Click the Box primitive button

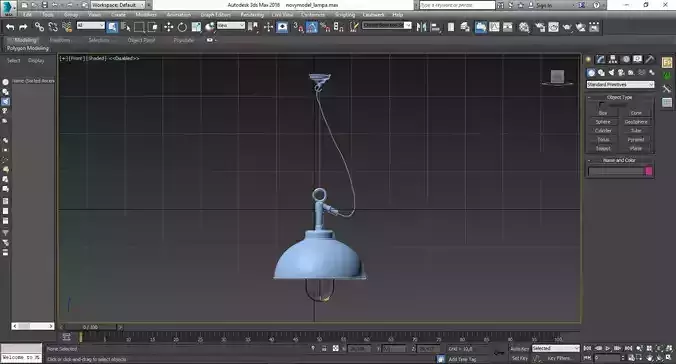(x=603, y=113)
